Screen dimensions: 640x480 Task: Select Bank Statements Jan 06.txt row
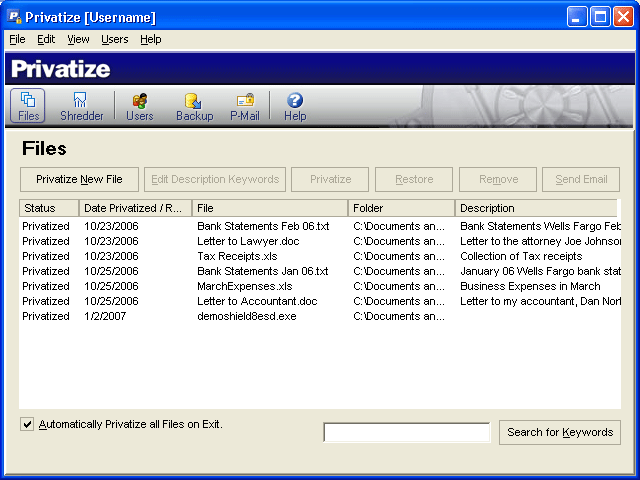click(x=320, y=271)
